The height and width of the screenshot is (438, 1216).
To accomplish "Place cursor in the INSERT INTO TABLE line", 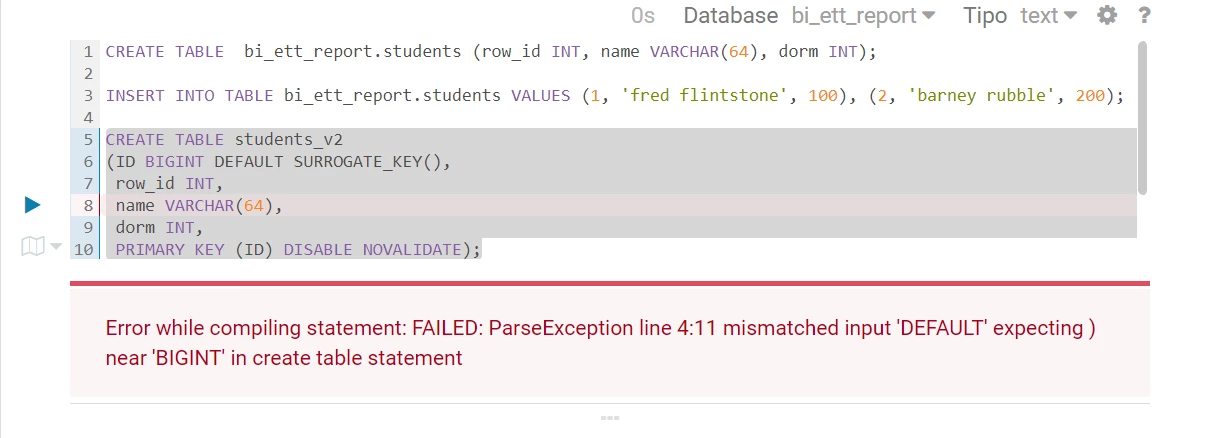I will coord(615,96).
